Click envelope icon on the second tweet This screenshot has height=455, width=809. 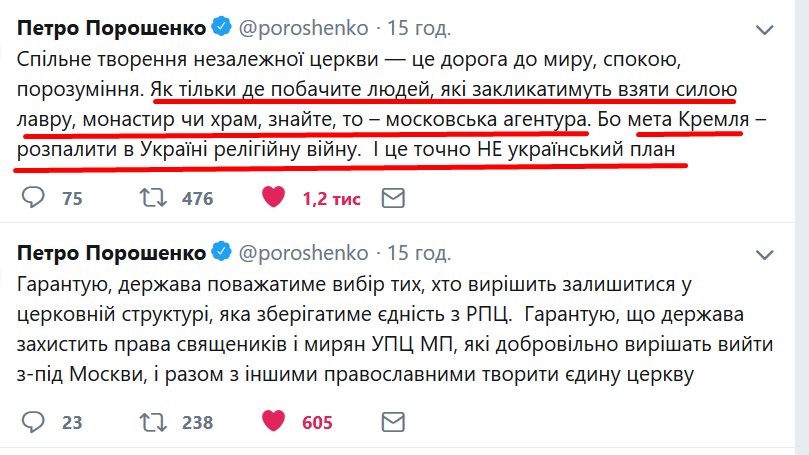pos(394,422)
